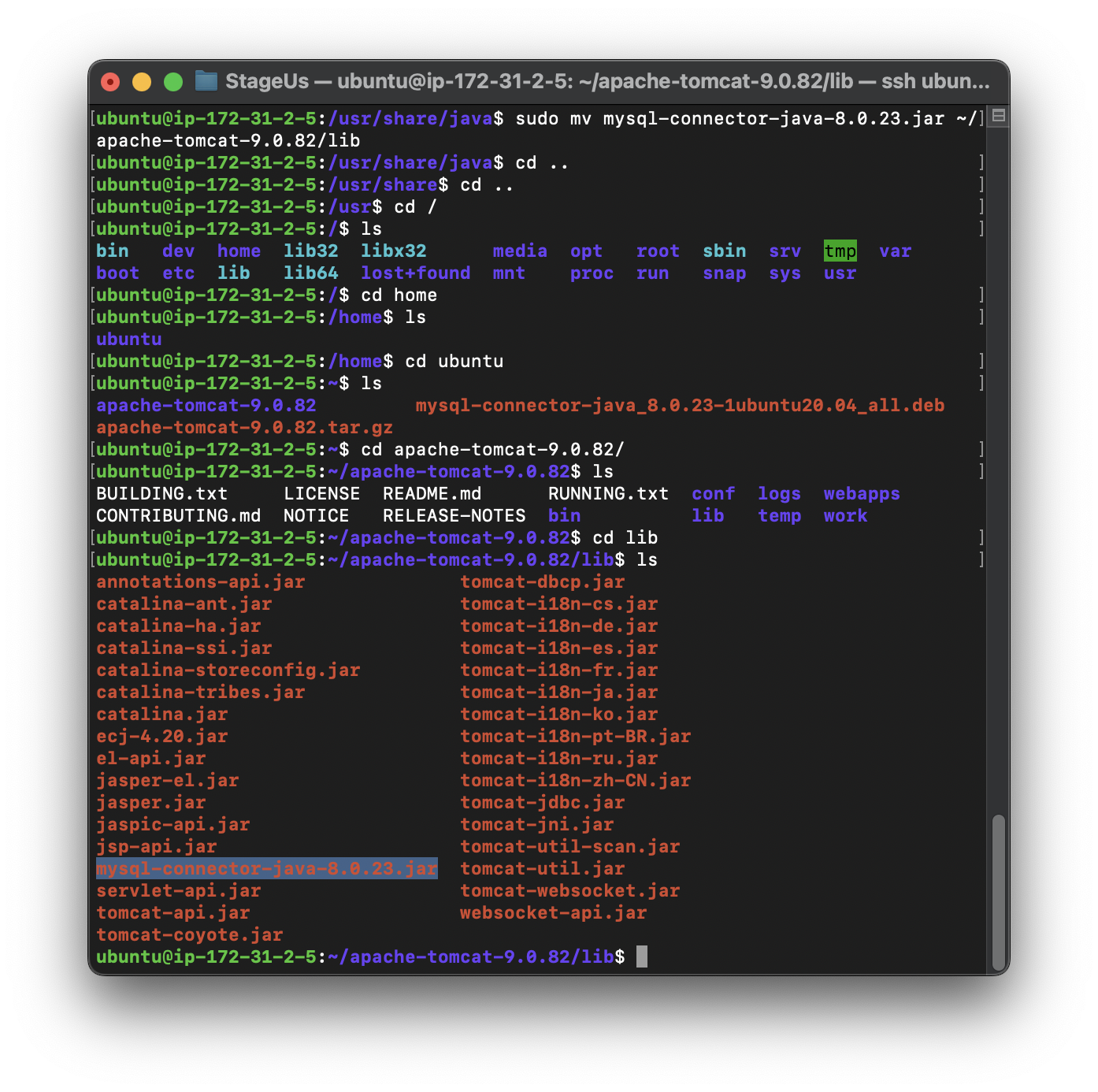Click the libx32 directory name

pyautogui.click(x=394, y=251)
